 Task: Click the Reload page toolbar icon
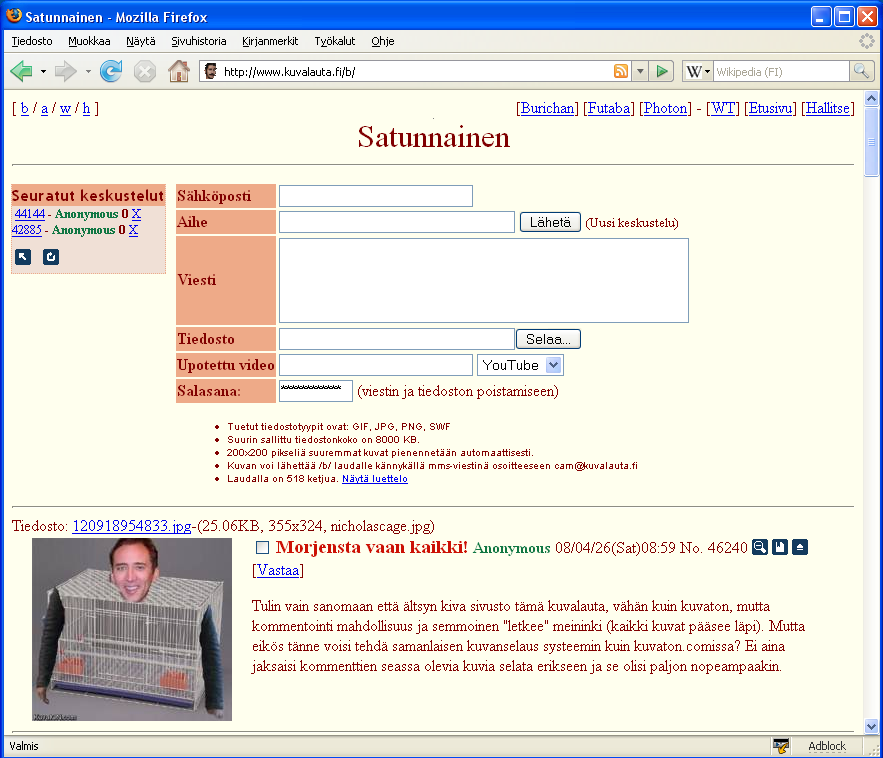[x=111, y=71]
